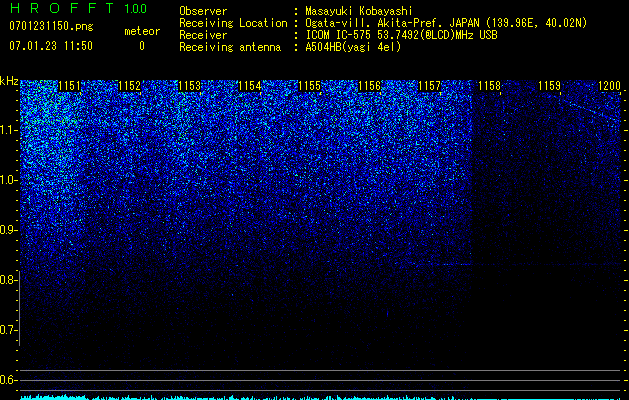Click the Receiver field label
The image size is (629, 400).
coord(203,35)
